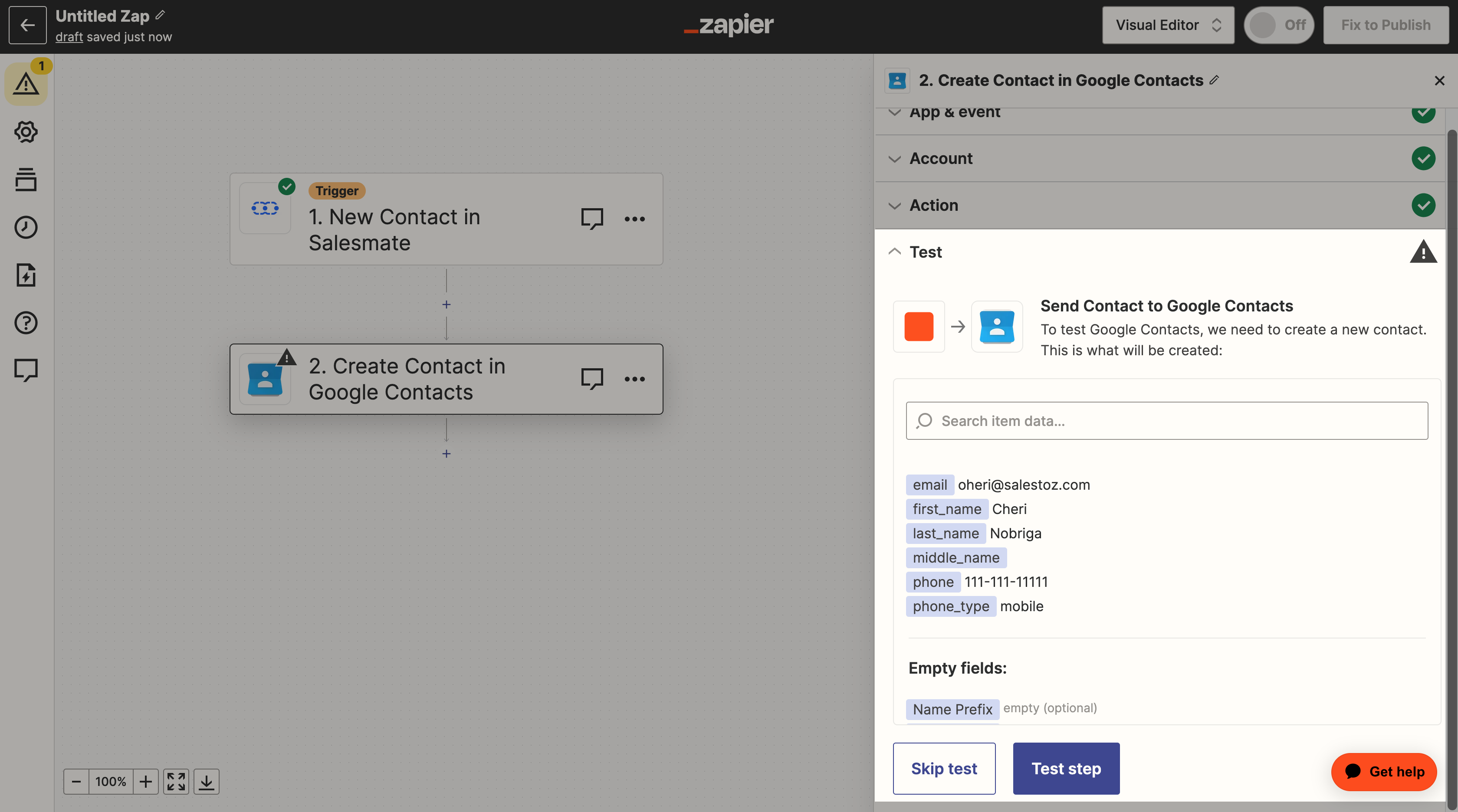Toggle the Zap On/Off switch
1458x812 pixels.
click(x=1279, y=25)
